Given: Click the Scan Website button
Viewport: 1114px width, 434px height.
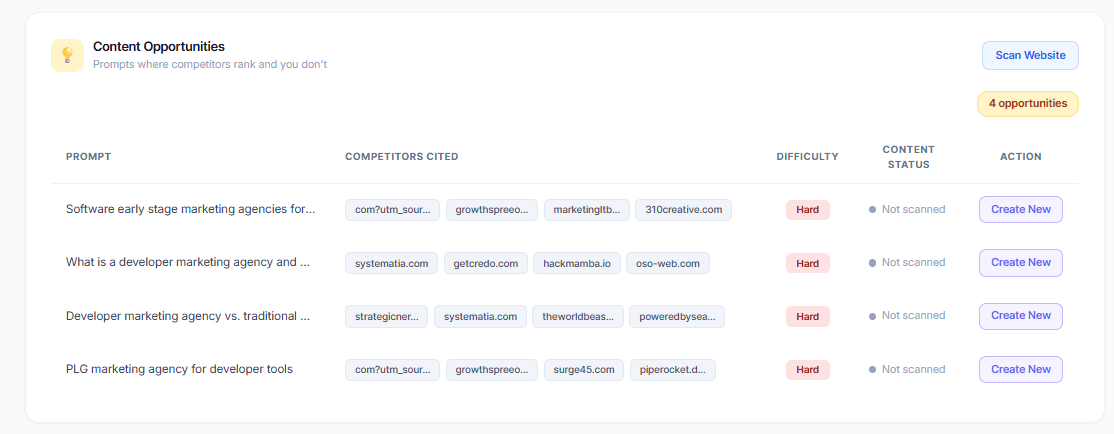Looking at the screenshot, I should [x=1030, y=55].
